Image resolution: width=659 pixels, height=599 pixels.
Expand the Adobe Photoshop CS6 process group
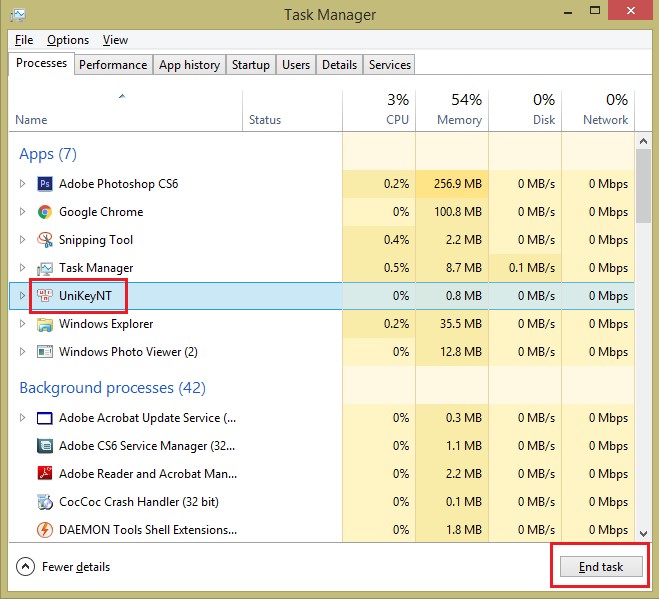tap(23, 184)
